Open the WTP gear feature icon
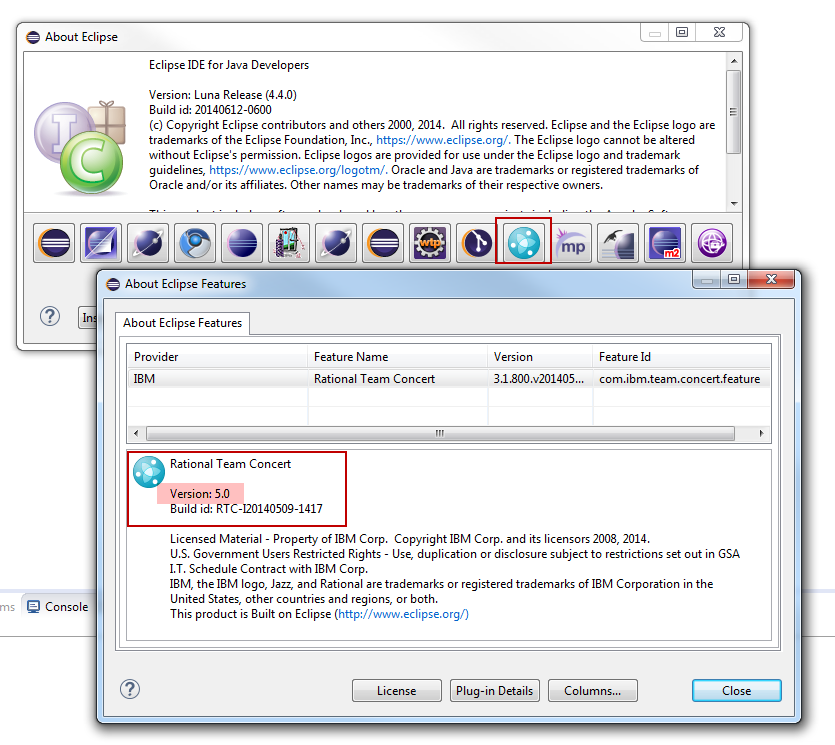The image size is (835, 745). (430, 243)
